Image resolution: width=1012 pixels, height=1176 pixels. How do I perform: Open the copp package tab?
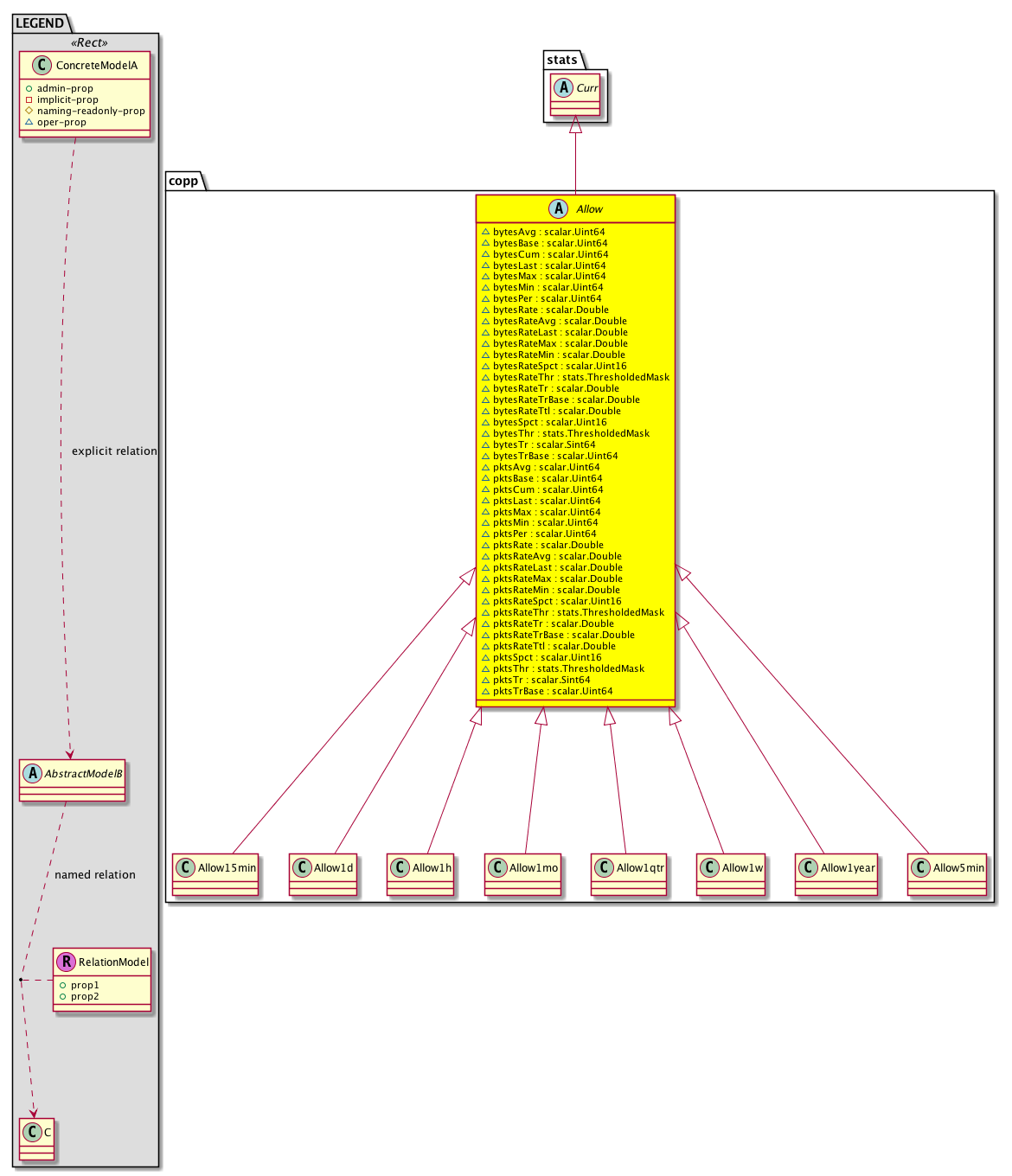coord(184,181)
